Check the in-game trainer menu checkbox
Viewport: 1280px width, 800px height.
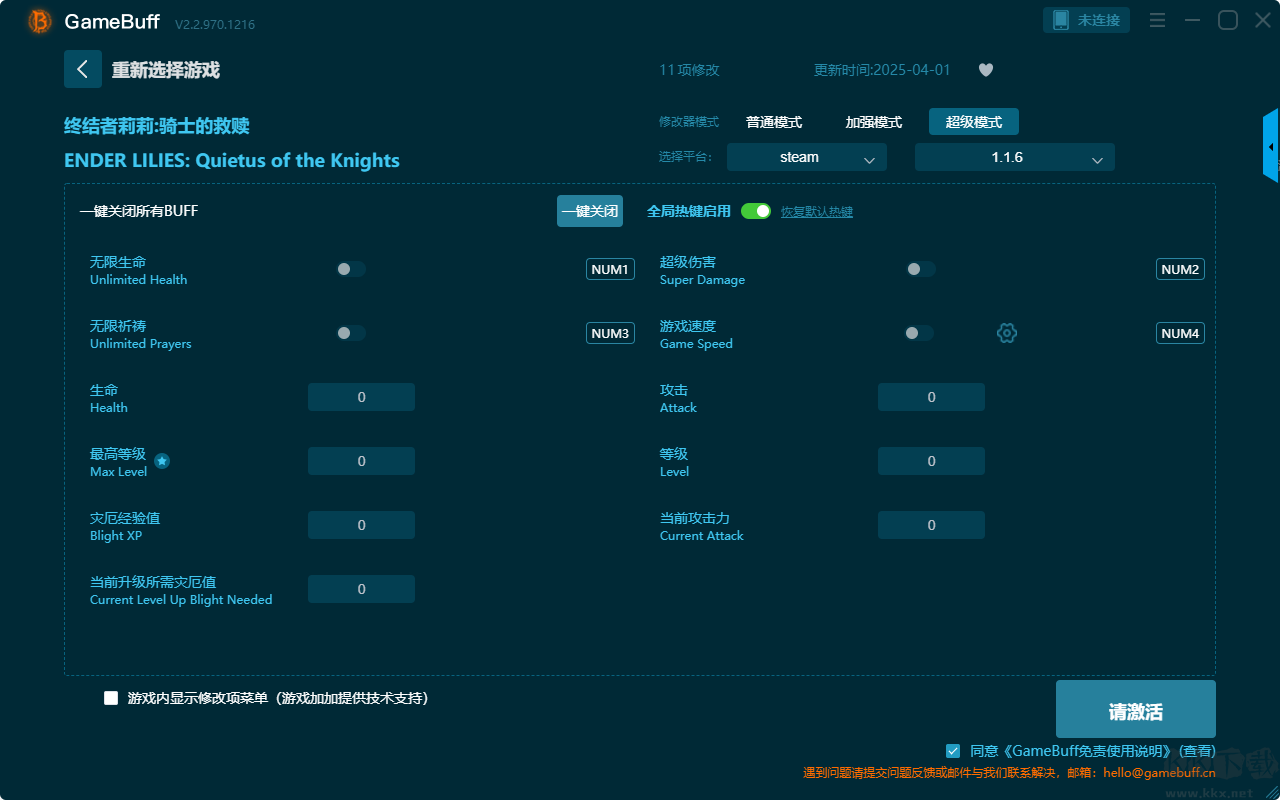point(111,698)
